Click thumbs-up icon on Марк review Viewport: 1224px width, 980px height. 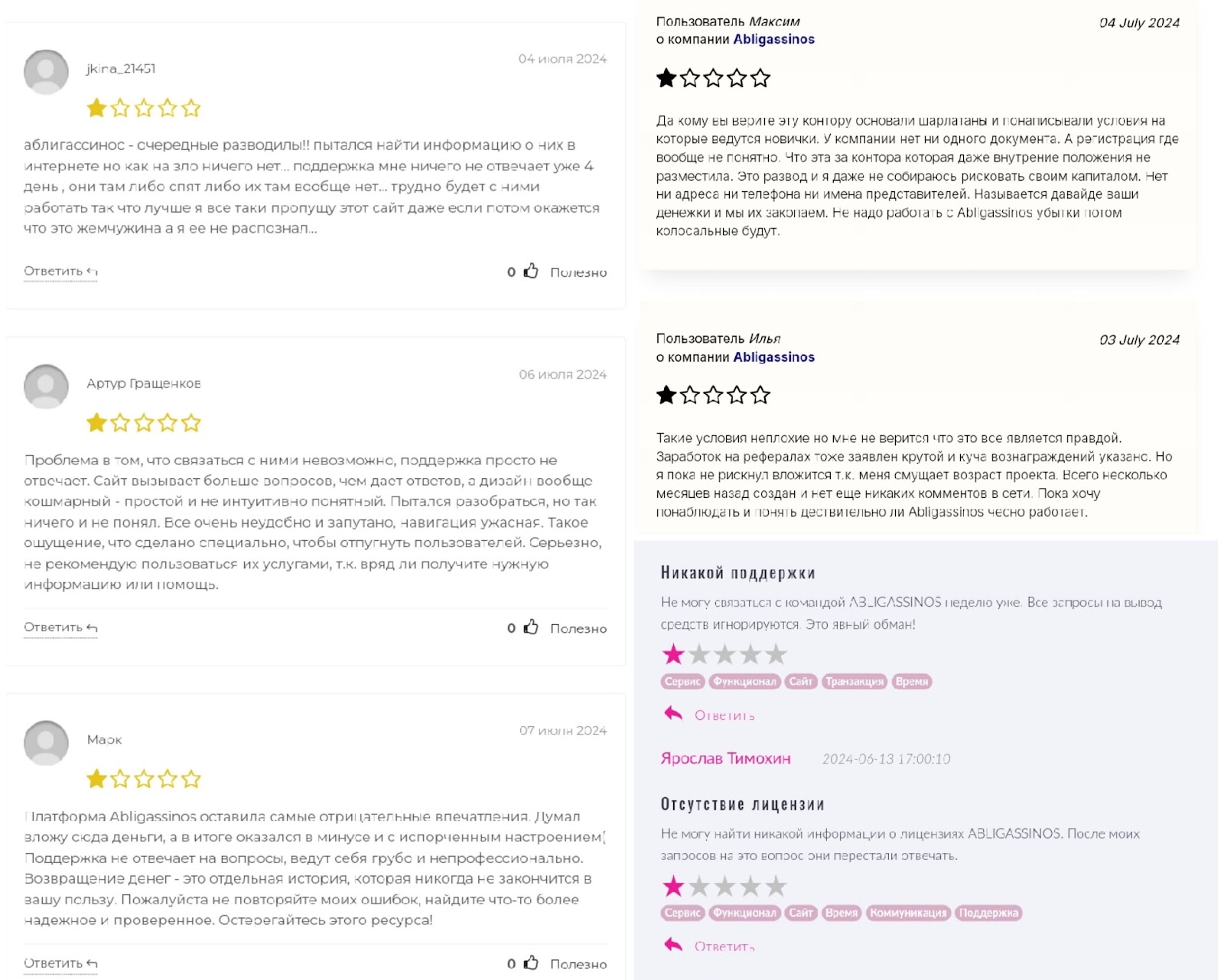click(531, 962)
